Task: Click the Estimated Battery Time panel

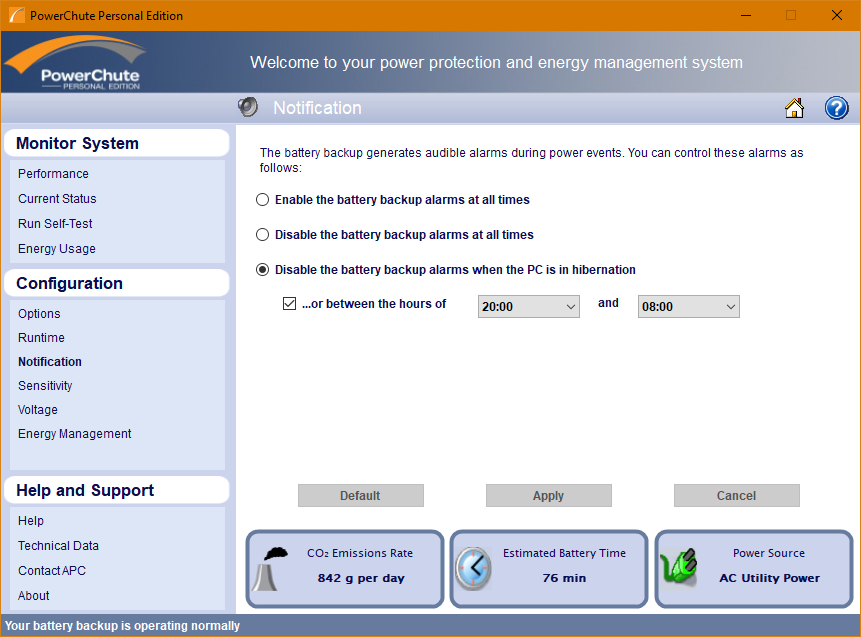Action: (549, 569)
